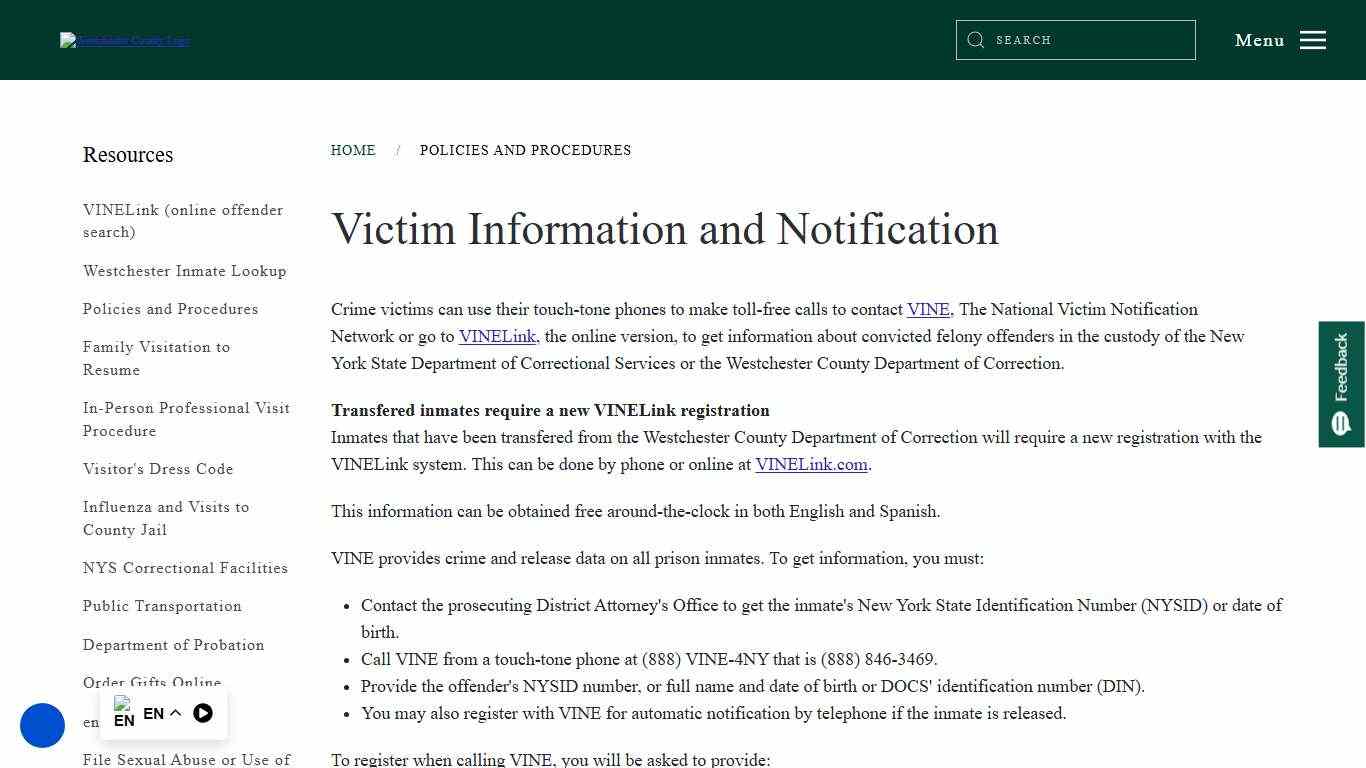
Task: Click the Menu label next to hamburger
Action: (x=1259, y=40)
